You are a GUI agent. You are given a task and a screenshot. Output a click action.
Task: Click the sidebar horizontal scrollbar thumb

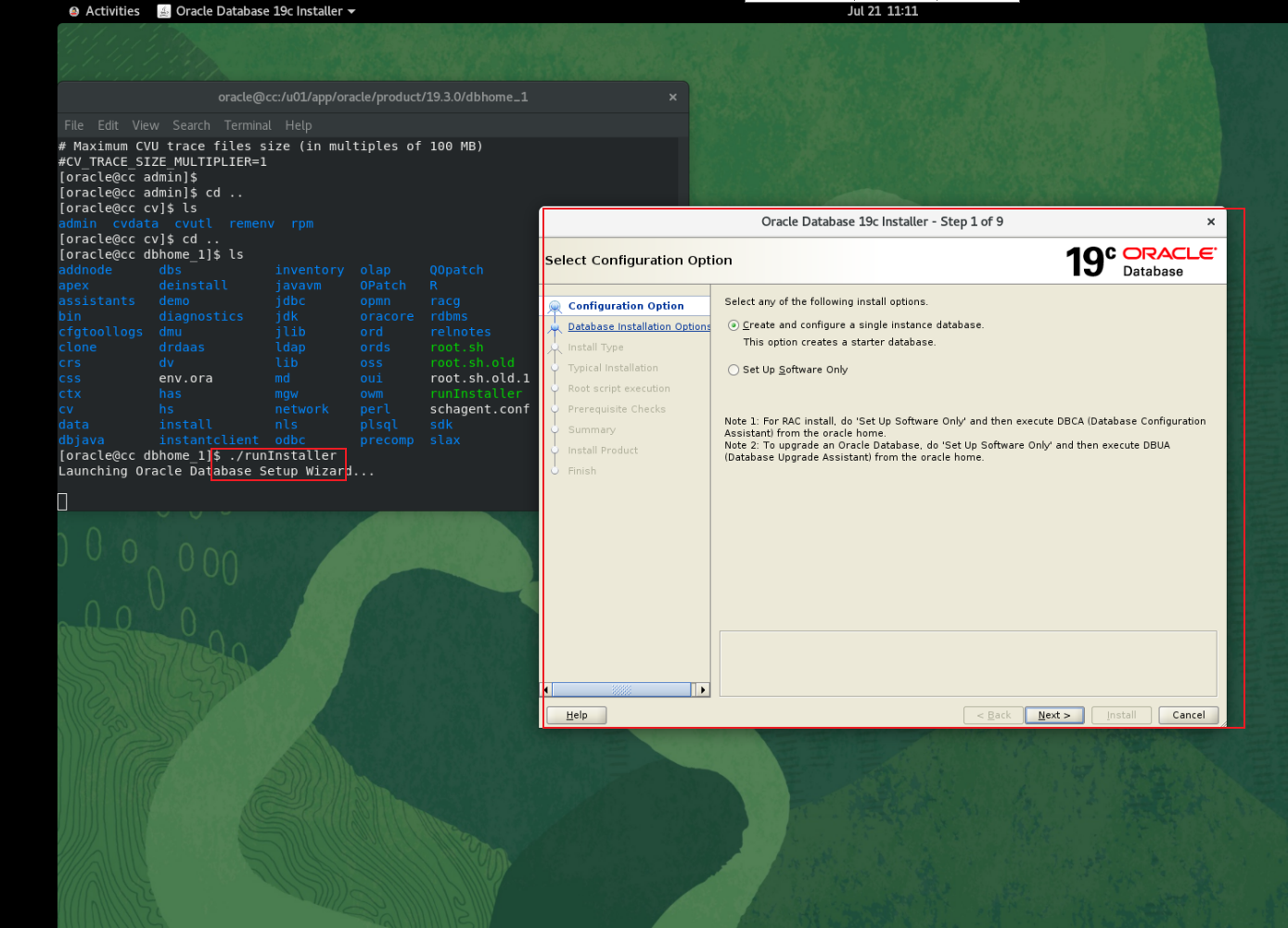coord(621,690)
